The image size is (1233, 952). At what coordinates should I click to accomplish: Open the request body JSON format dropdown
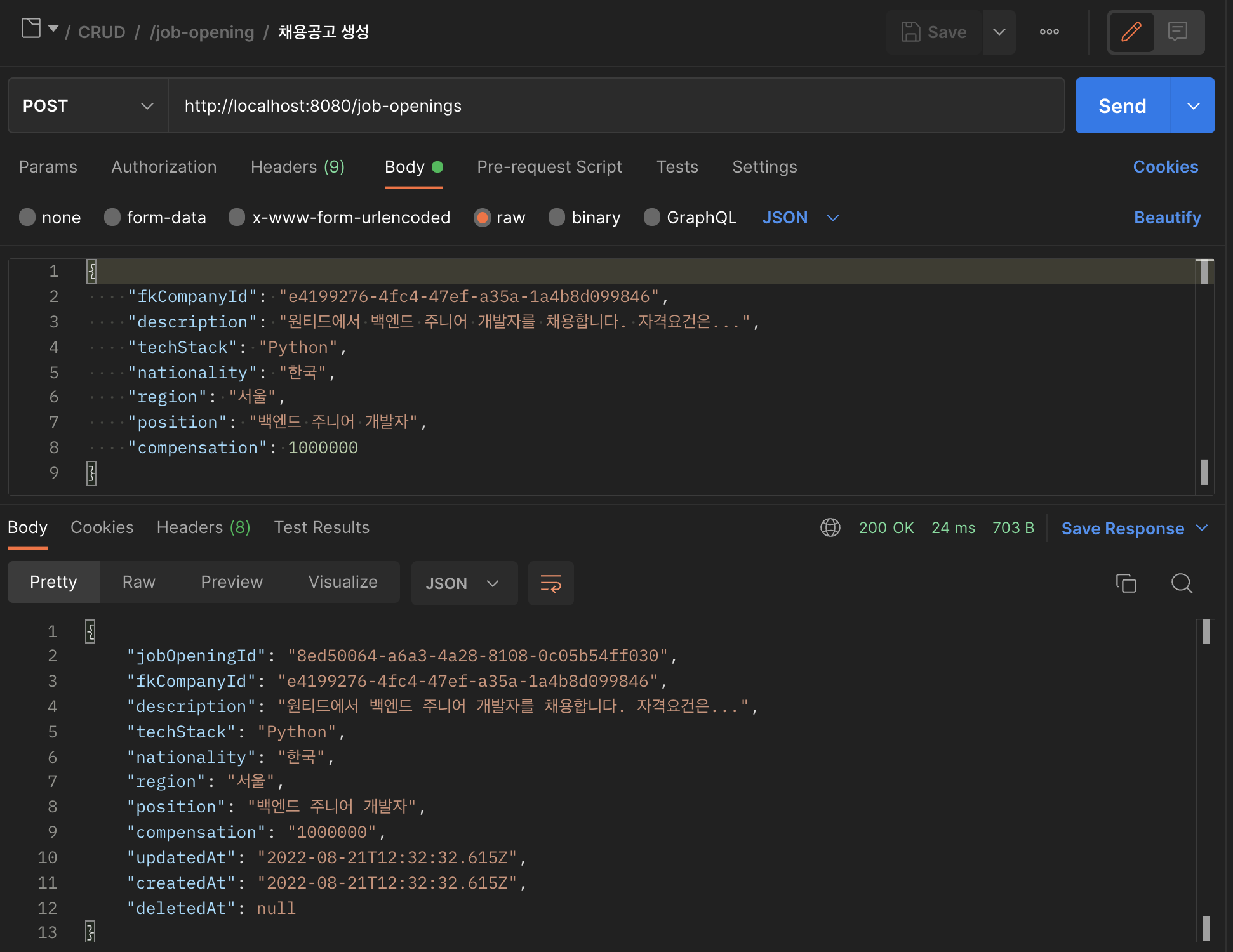click(x=801, y=218)
